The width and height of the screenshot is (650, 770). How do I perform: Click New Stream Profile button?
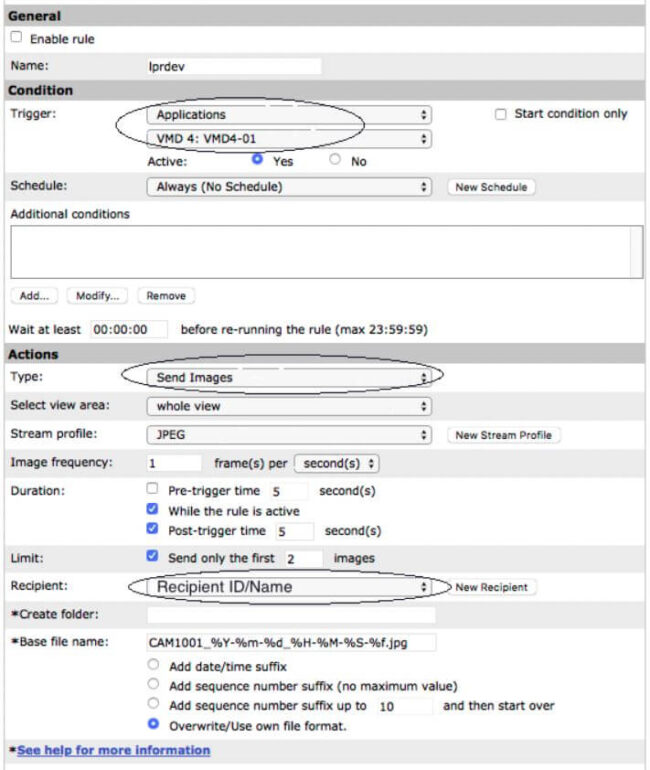pyautogui.click(x=503, y=435)
